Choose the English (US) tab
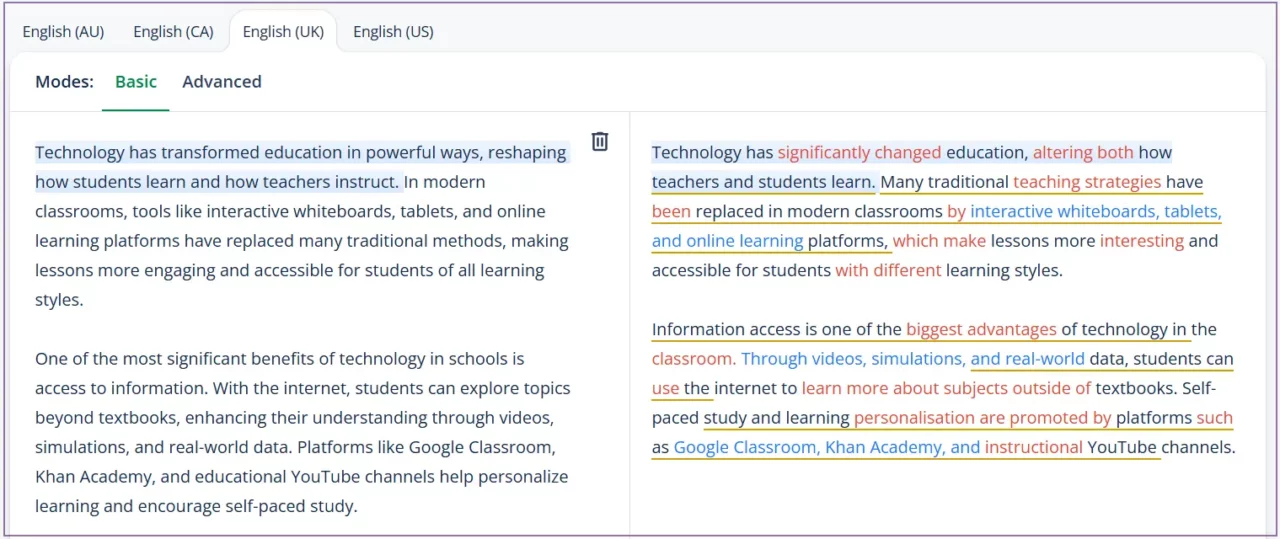 click(x=393, y=31)
